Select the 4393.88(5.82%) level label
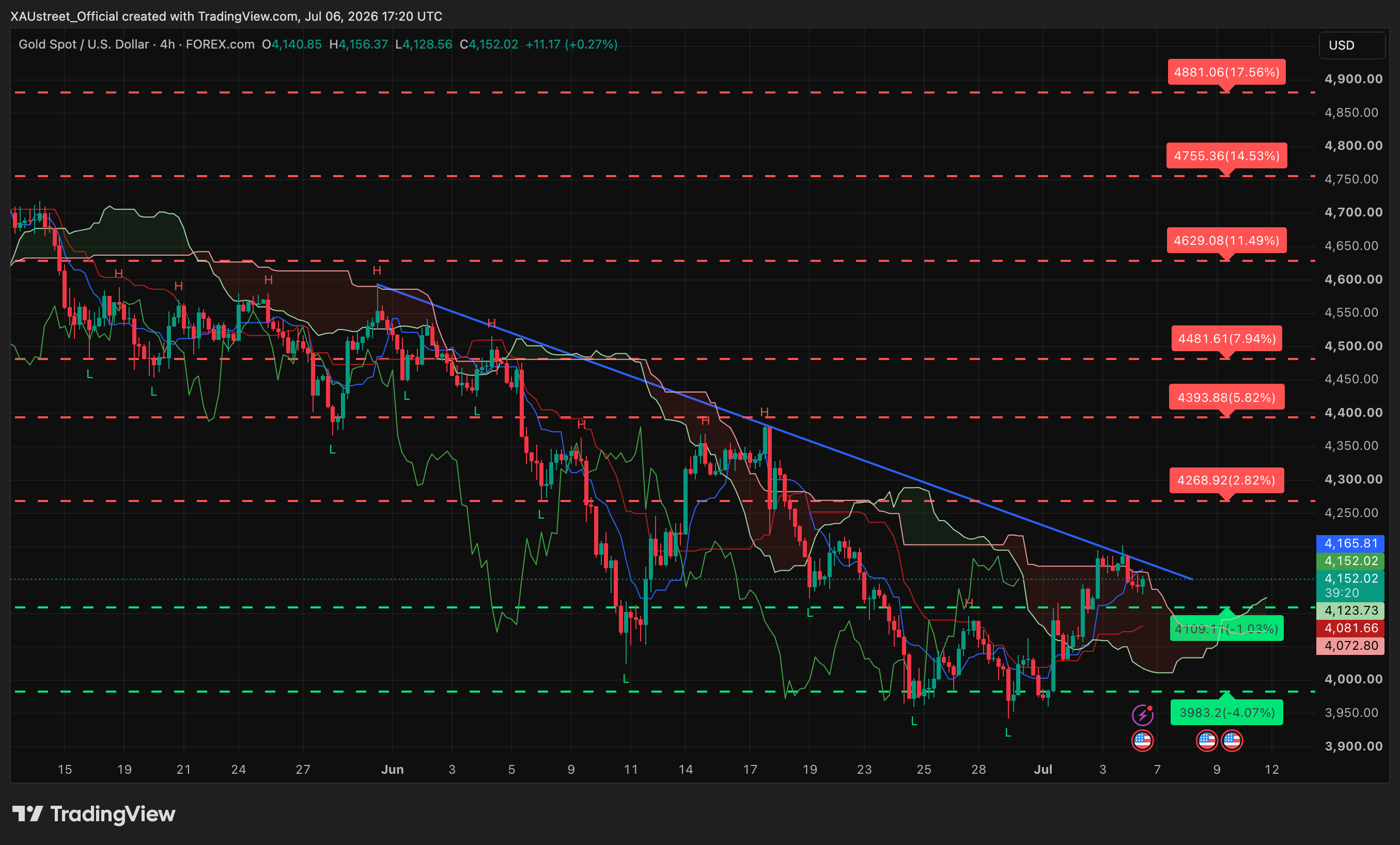 [x=1226, y=397]
